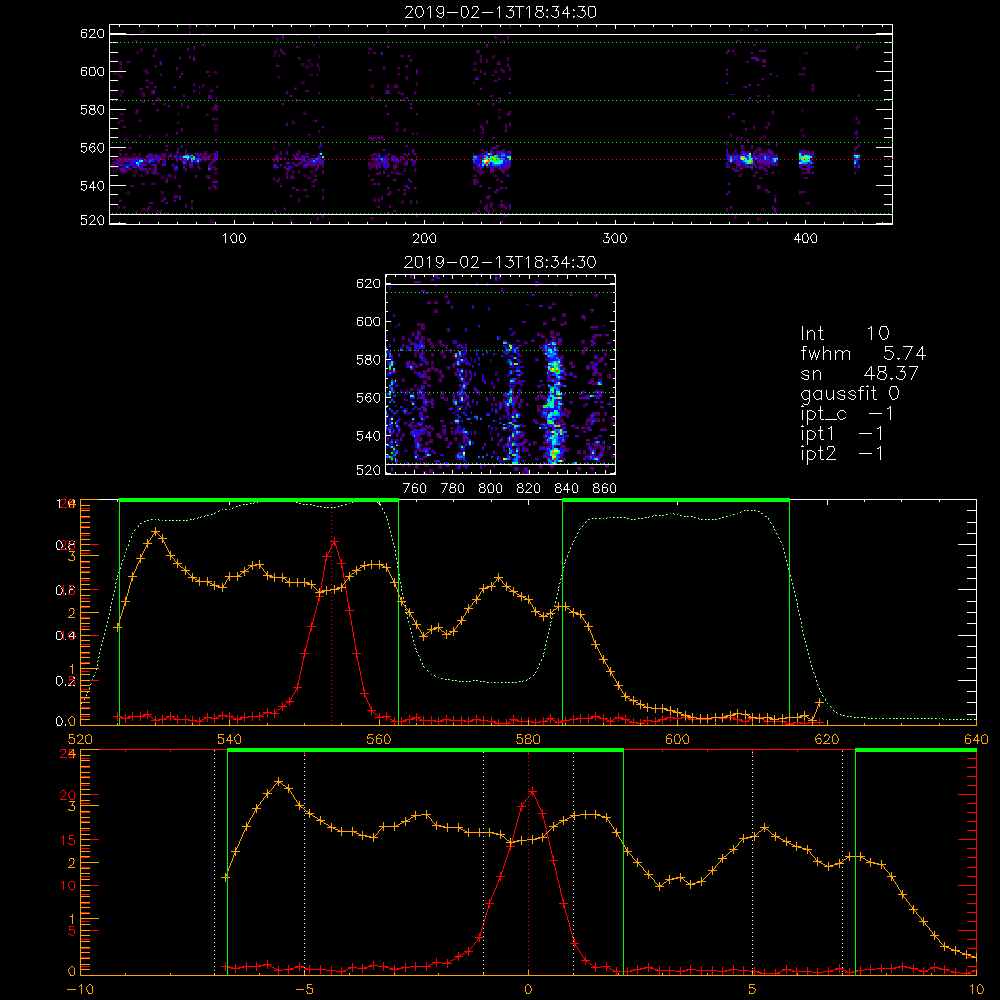
Task: Click y-axis label 540 of the wide top spectrogram
Action: [x=92, y=186]
